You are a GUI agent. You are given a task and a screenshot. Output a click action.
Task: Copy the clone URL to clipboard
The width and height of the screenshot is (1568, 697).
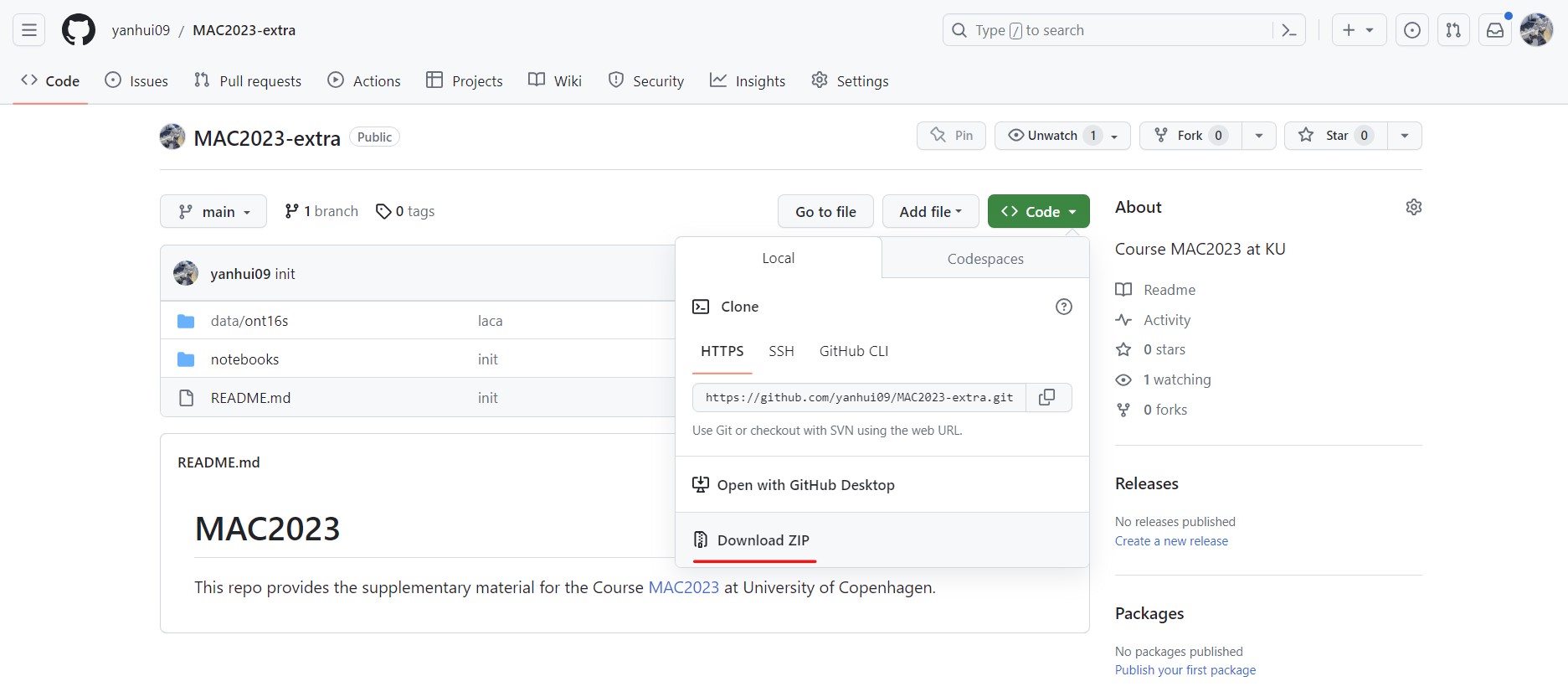click(1047, 397)
